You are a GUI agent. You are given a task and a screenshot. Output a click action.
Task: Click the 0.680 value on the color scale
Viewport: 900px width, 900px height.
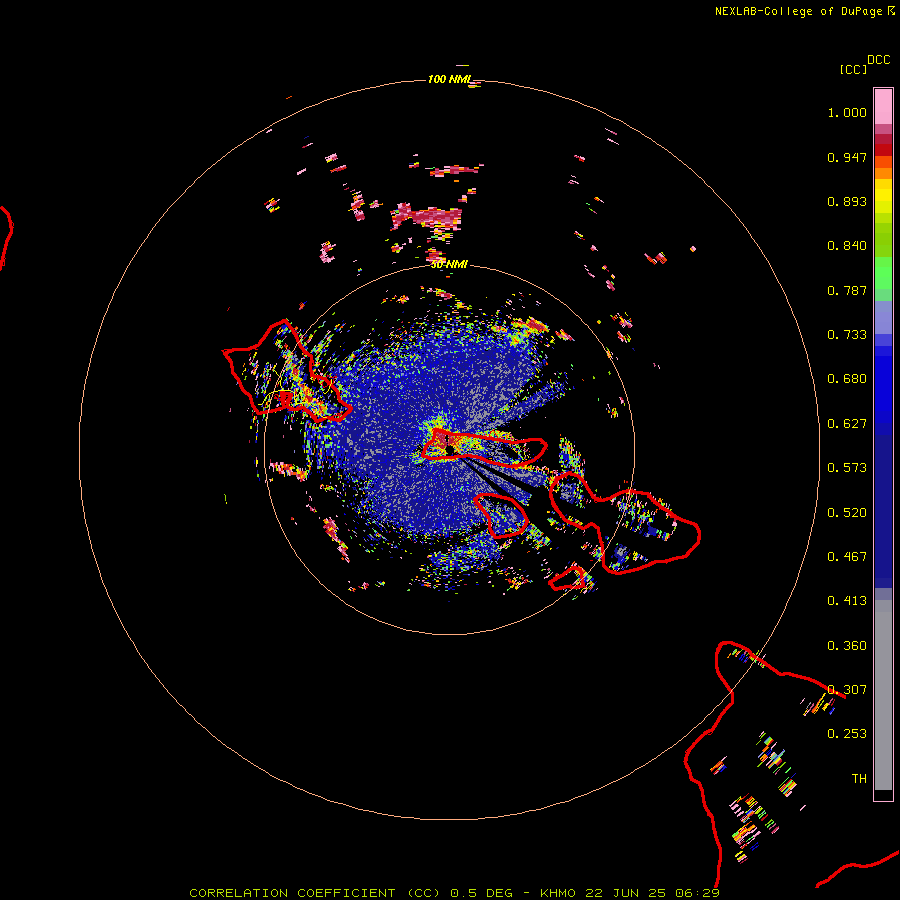click(x=847, y=379)
